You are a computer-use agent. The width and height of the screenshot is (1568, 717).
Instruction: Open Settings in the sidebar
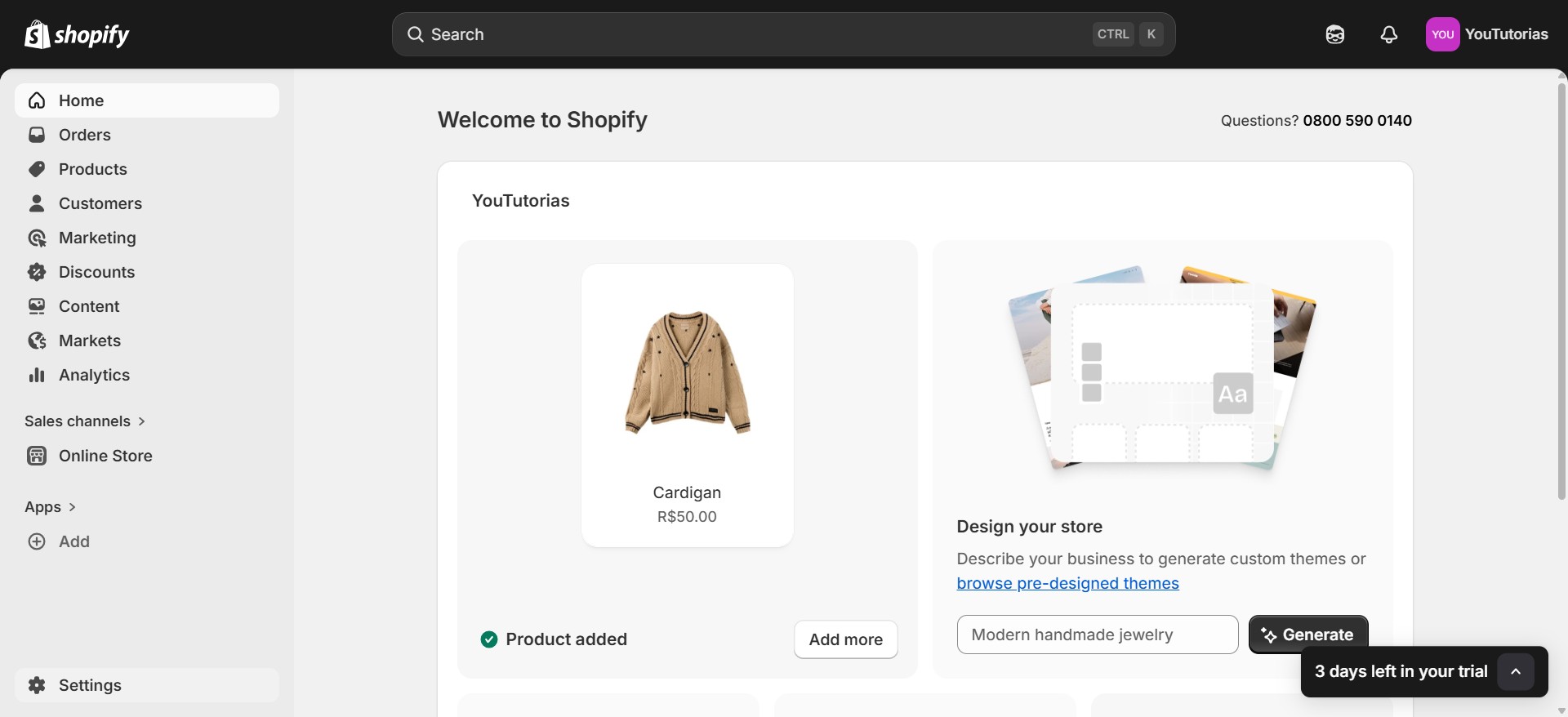[147, 685]
